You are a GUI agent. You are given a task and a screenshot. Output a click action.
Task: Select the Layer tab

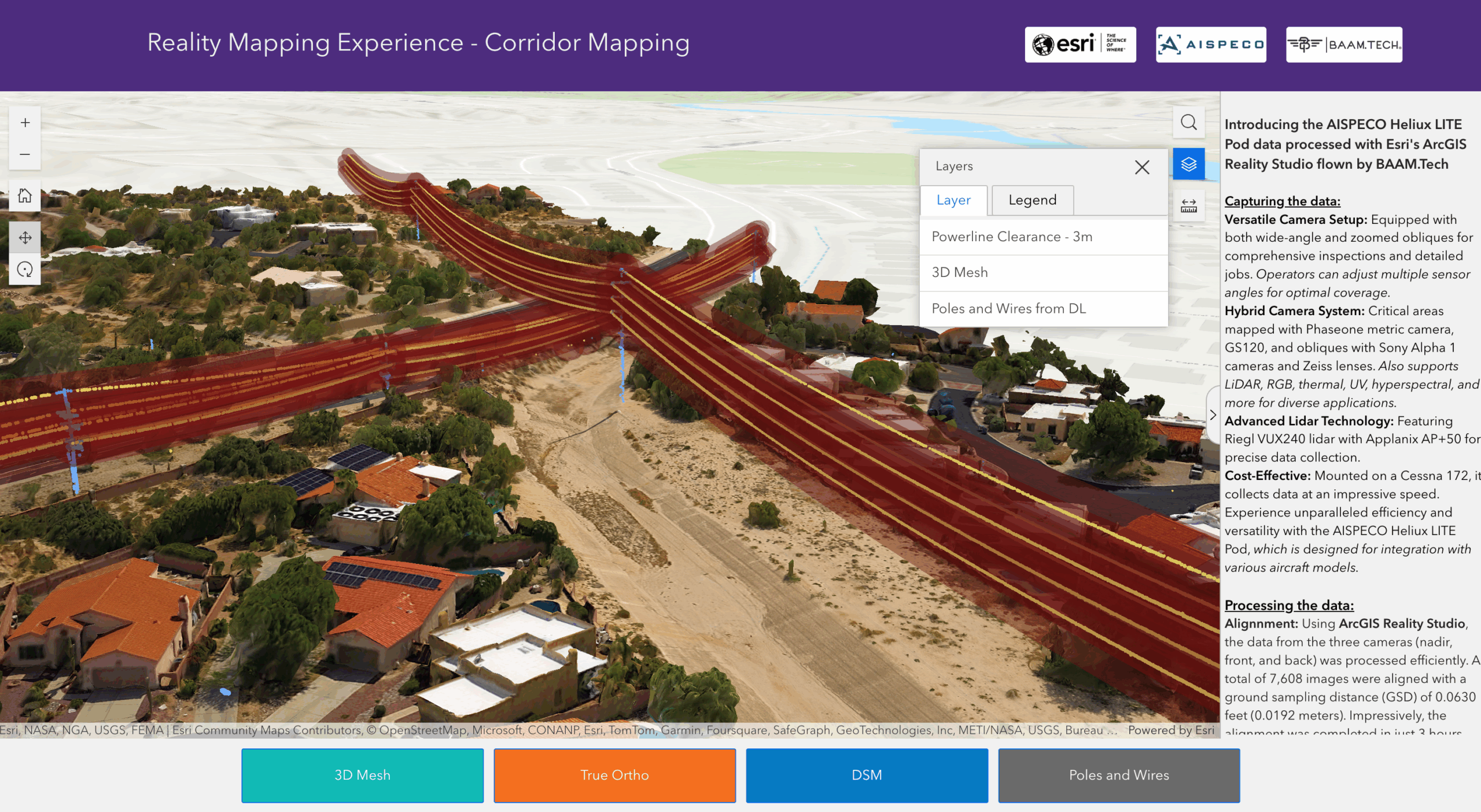[x=953, y=200]
